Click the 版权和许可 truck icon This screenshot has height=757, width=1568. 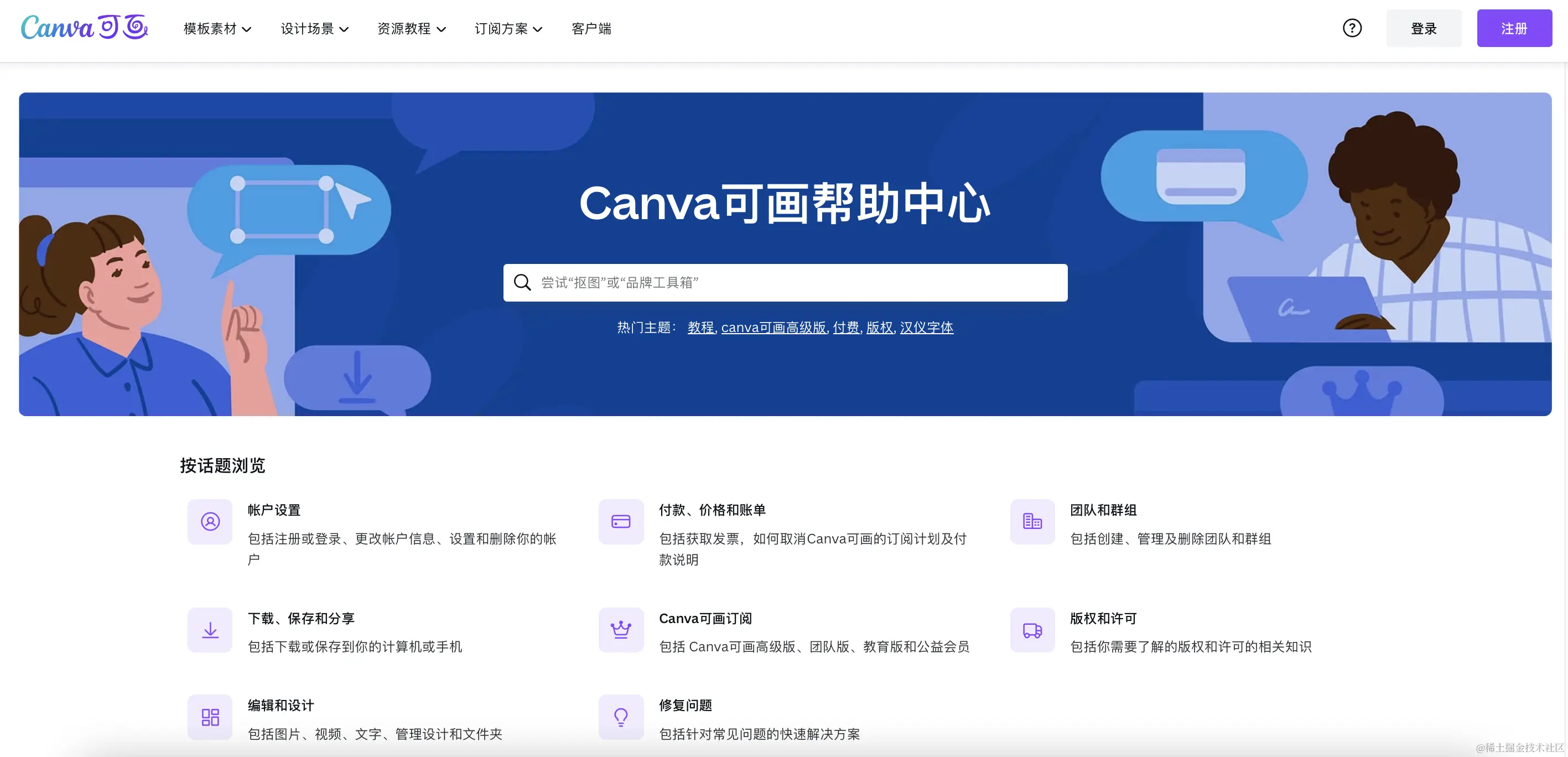tap(1032, 630)
